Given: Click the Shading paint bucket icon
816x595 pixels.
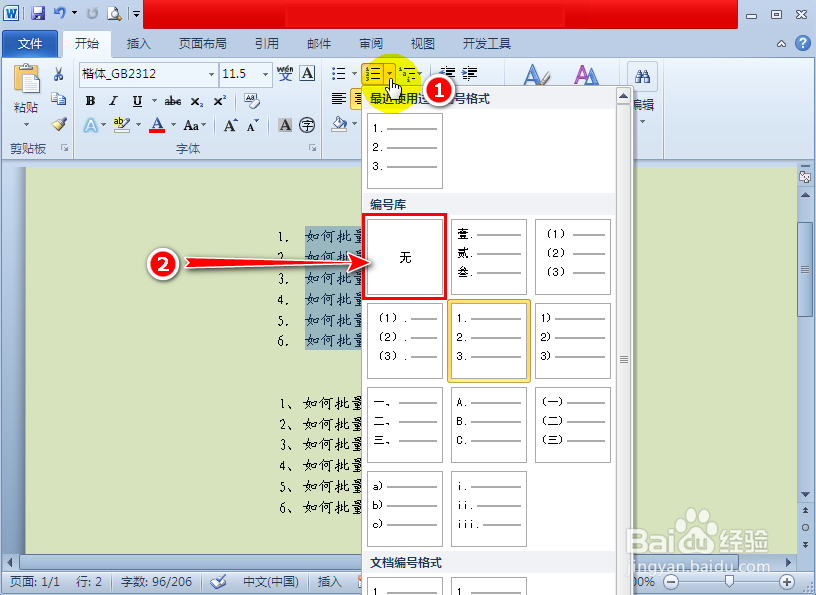Looking at the screenshot, I should (x=340, y=124).
